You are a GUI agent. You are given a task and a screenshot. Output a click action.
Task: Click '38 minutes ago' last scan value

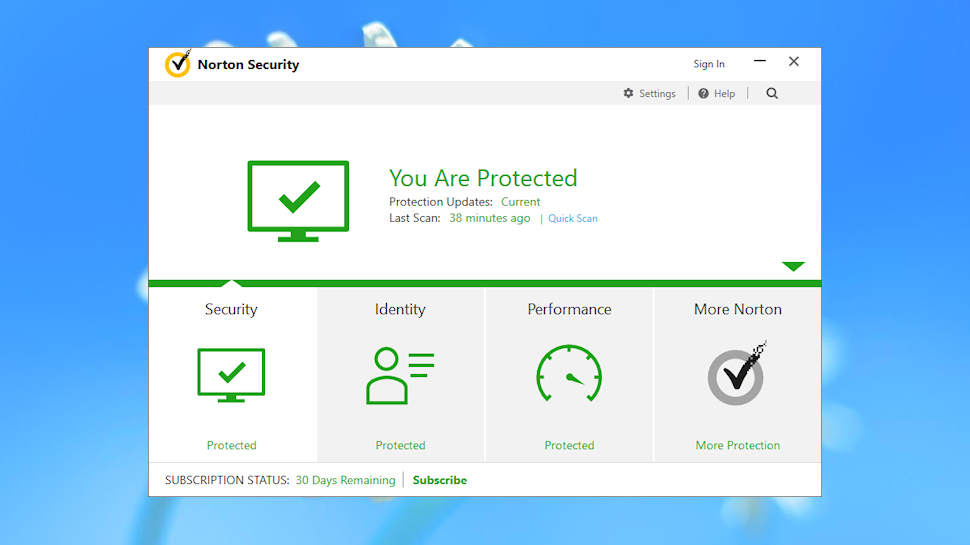click(489, 218)
